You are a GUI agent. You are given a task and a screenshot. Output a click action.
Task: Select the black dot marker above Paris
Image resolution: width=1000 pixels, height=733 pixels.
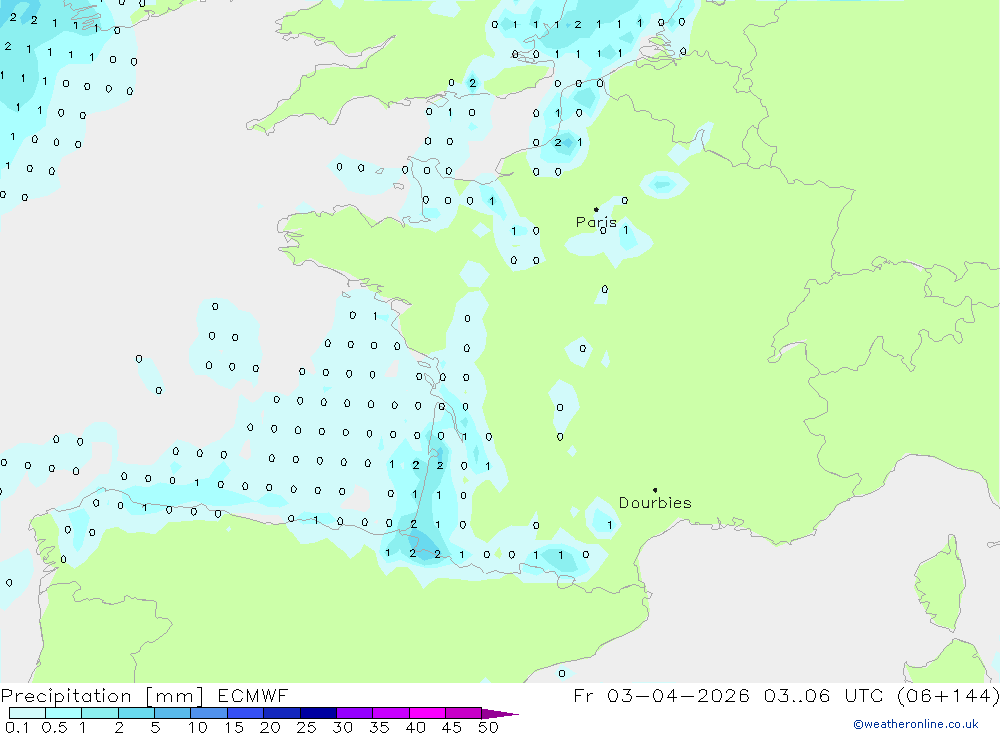pos(596,209)
